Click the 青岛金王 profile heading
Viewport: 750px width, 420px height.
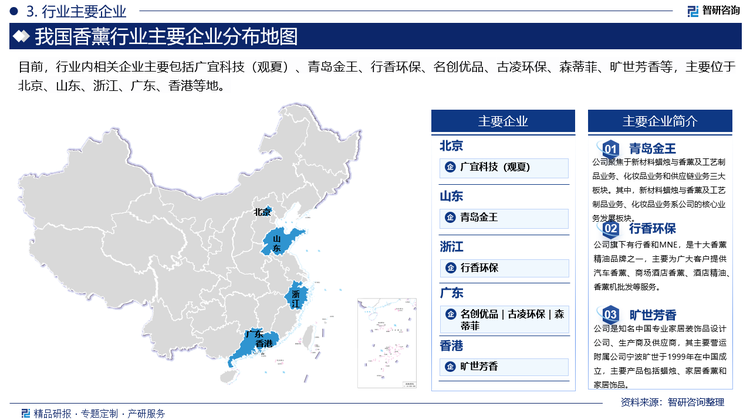click(652, 149)
